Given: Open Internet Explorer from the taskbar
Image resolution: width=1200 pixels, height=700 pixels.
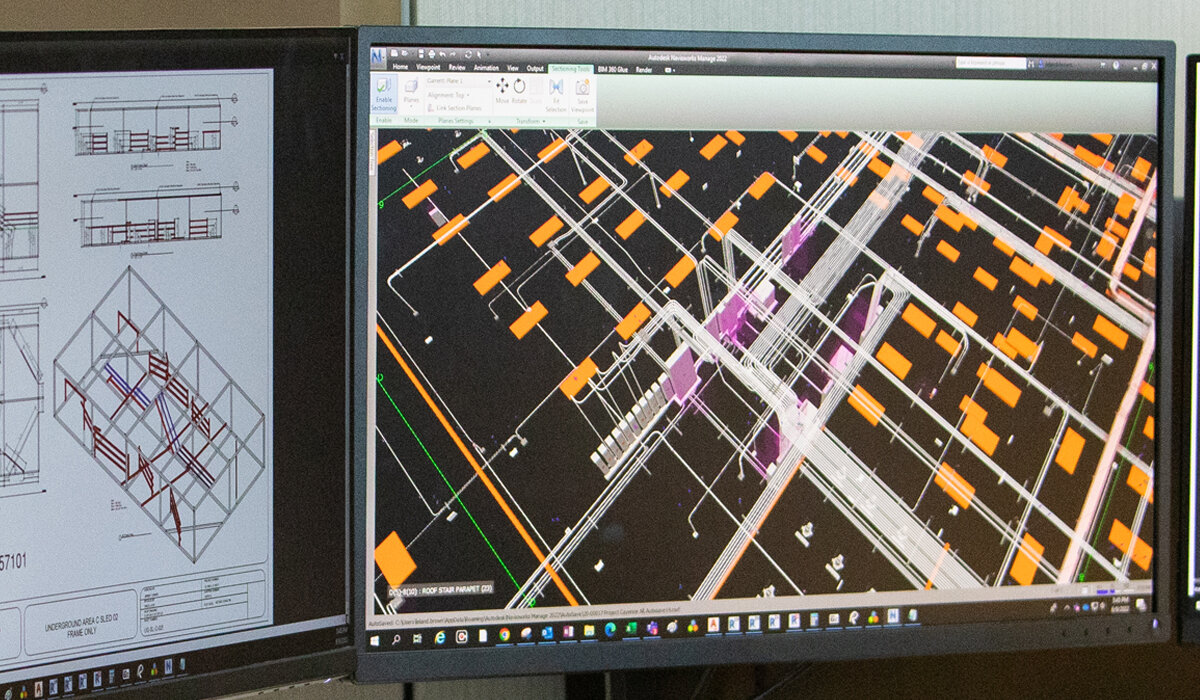Looking at the screenshot, I should tap(440, 637).
